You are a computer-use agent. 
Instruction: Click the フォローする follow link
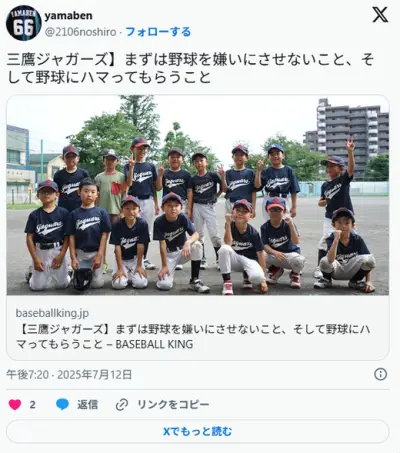(158, 32)
